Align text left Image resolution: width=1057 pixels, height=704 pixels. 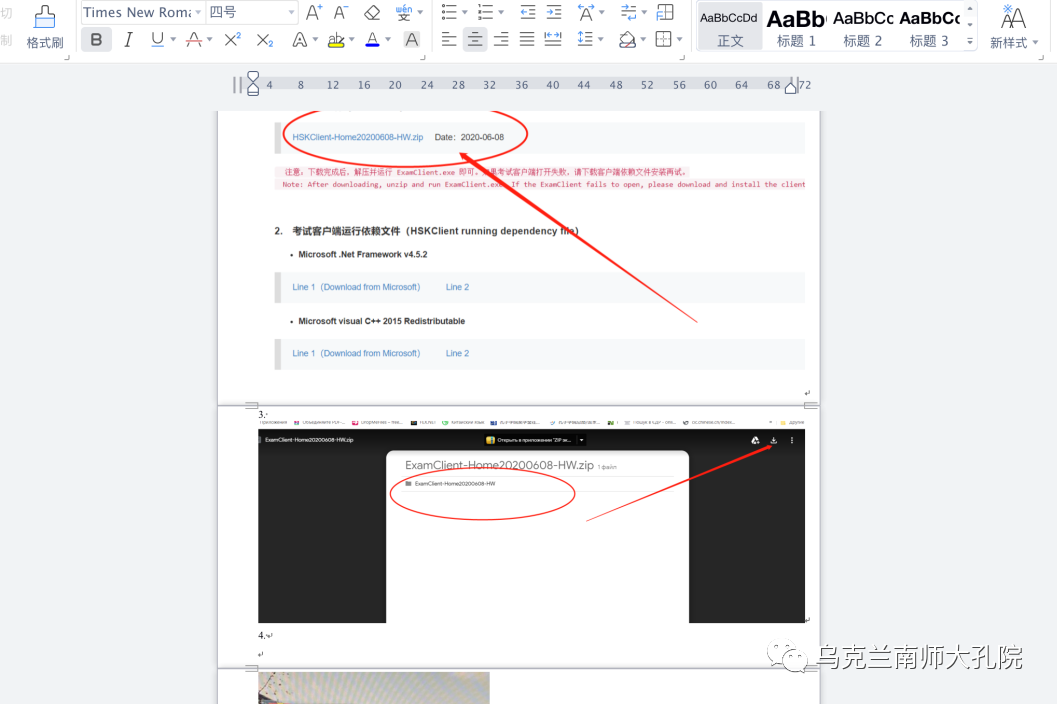pyautogui.click(x=449, y=40)
